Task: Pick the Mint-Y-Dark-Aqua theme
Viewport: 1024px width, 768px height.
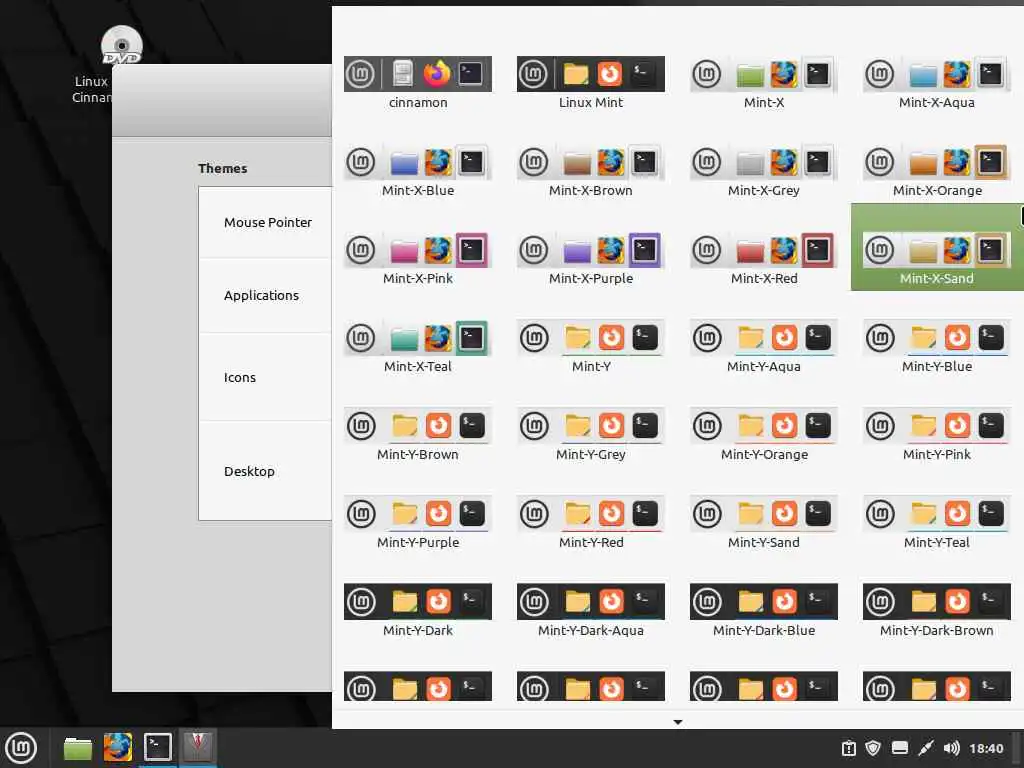Action: (590, 611)
